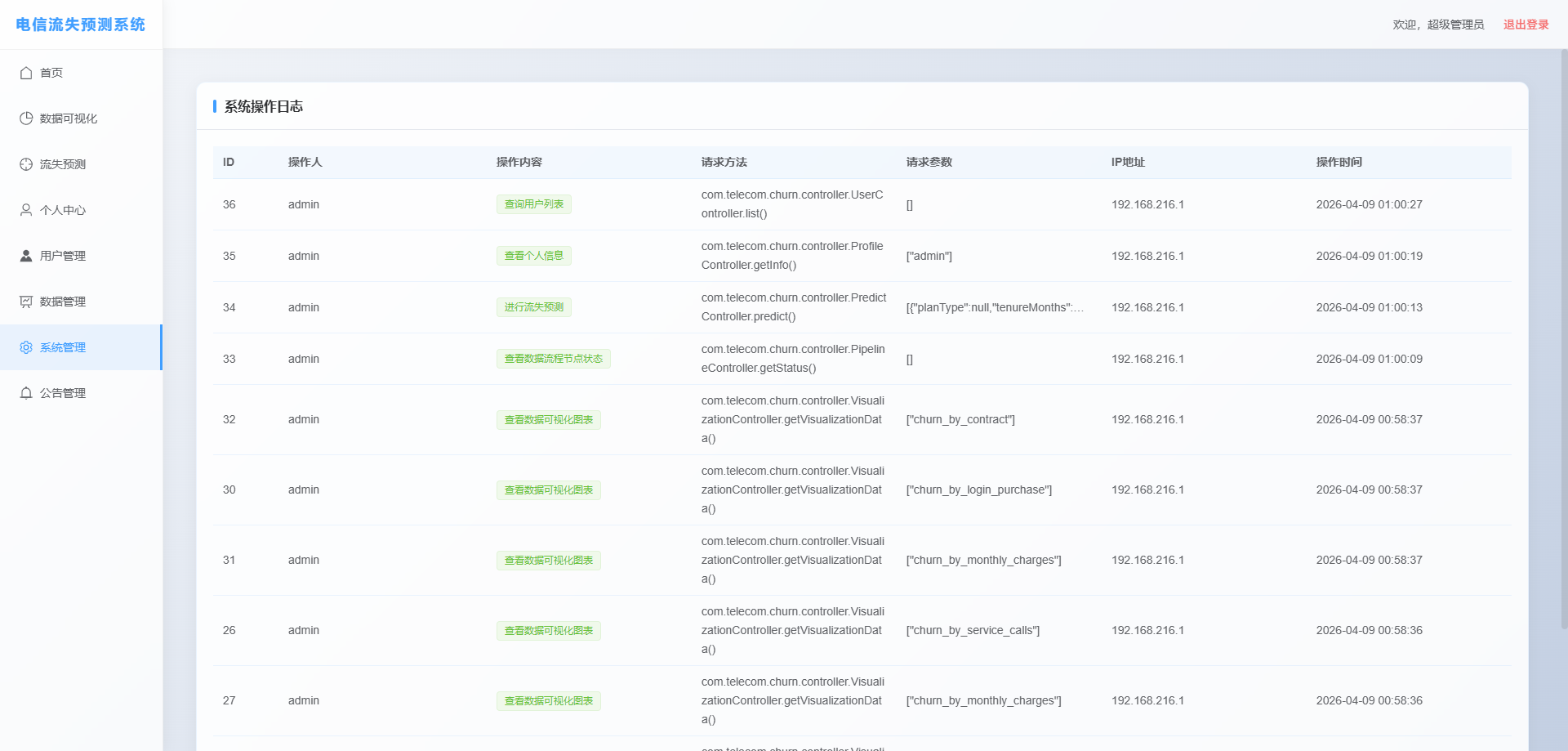
Task: Click the 电信流失预测系统 logo title
Action: pos(81,25)
